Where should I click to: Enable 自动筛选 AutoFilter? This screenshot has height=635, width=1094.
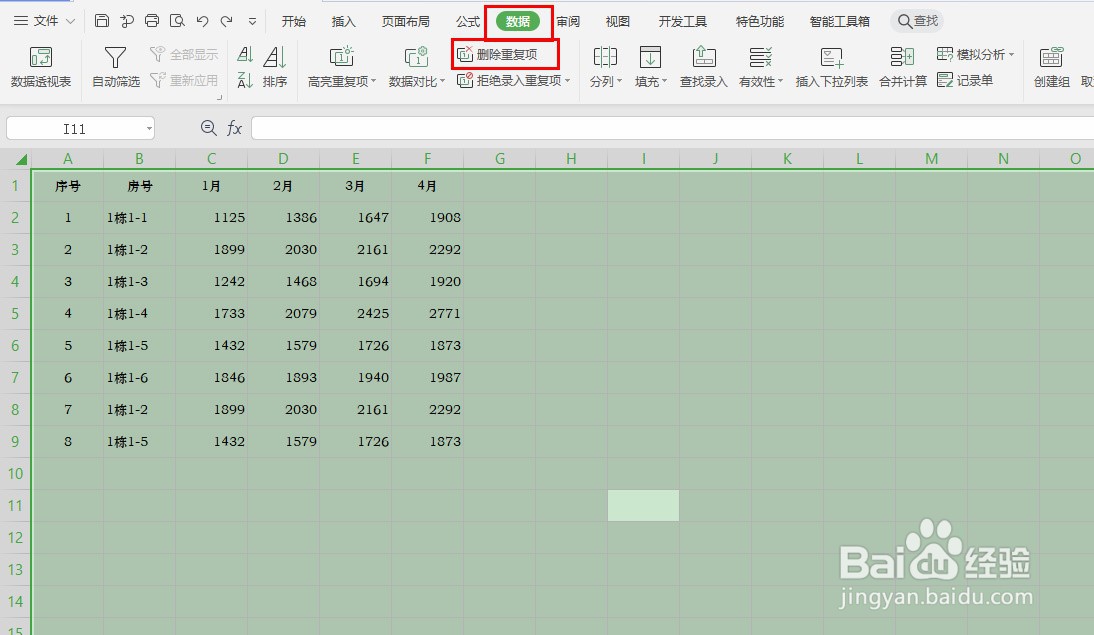[x=114, y=67]
